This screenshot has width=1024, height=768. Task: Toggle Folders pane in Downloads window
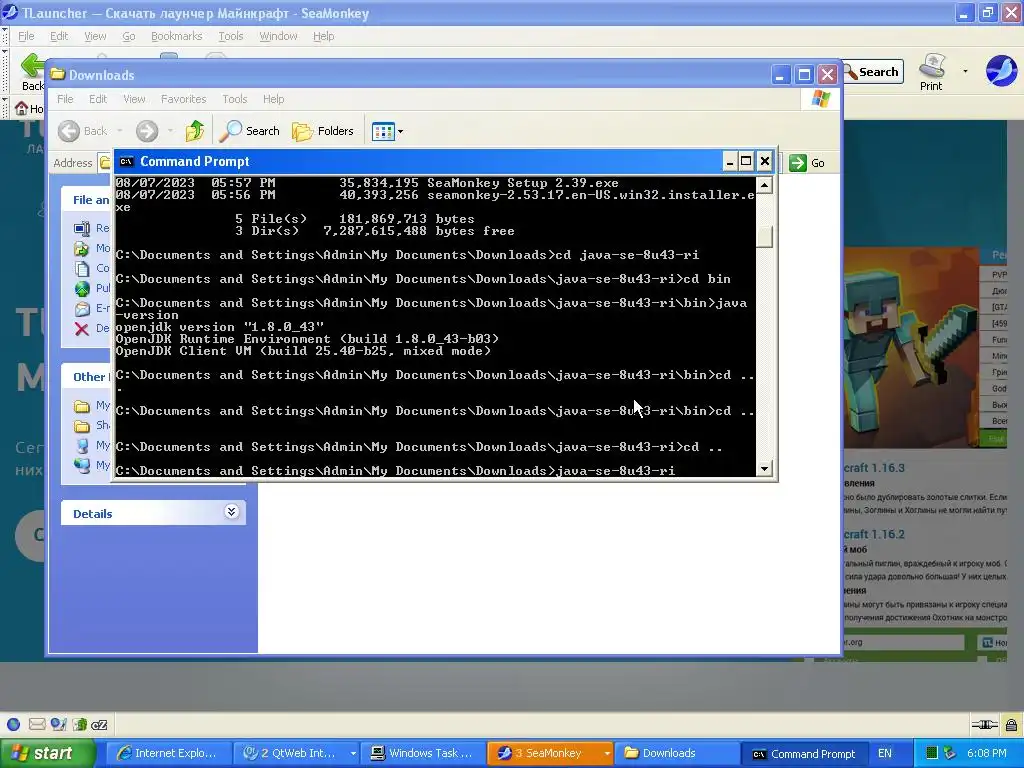pos(323,131)
